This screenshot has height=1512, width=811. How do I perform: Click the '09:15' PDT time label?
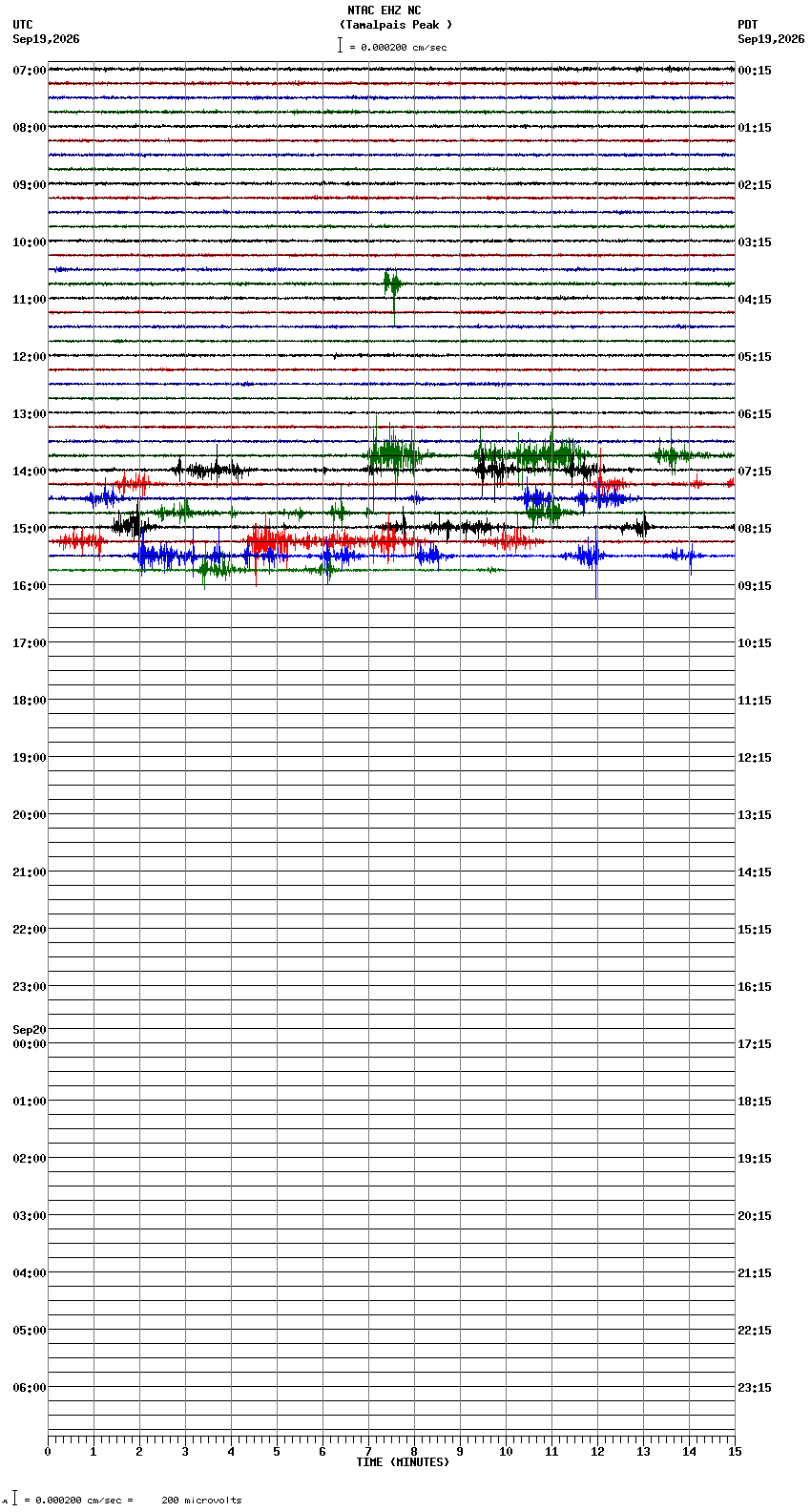[x=755, y=586]
